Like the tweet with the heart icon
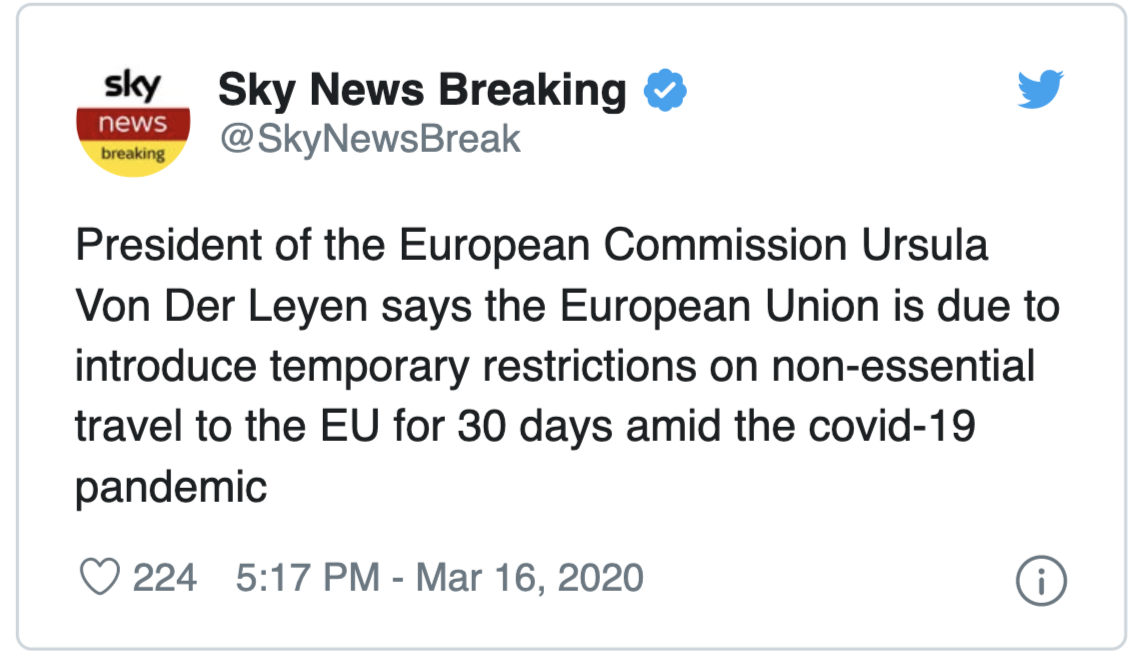Screen dimensions: 1138x658 tap(99, 577)
